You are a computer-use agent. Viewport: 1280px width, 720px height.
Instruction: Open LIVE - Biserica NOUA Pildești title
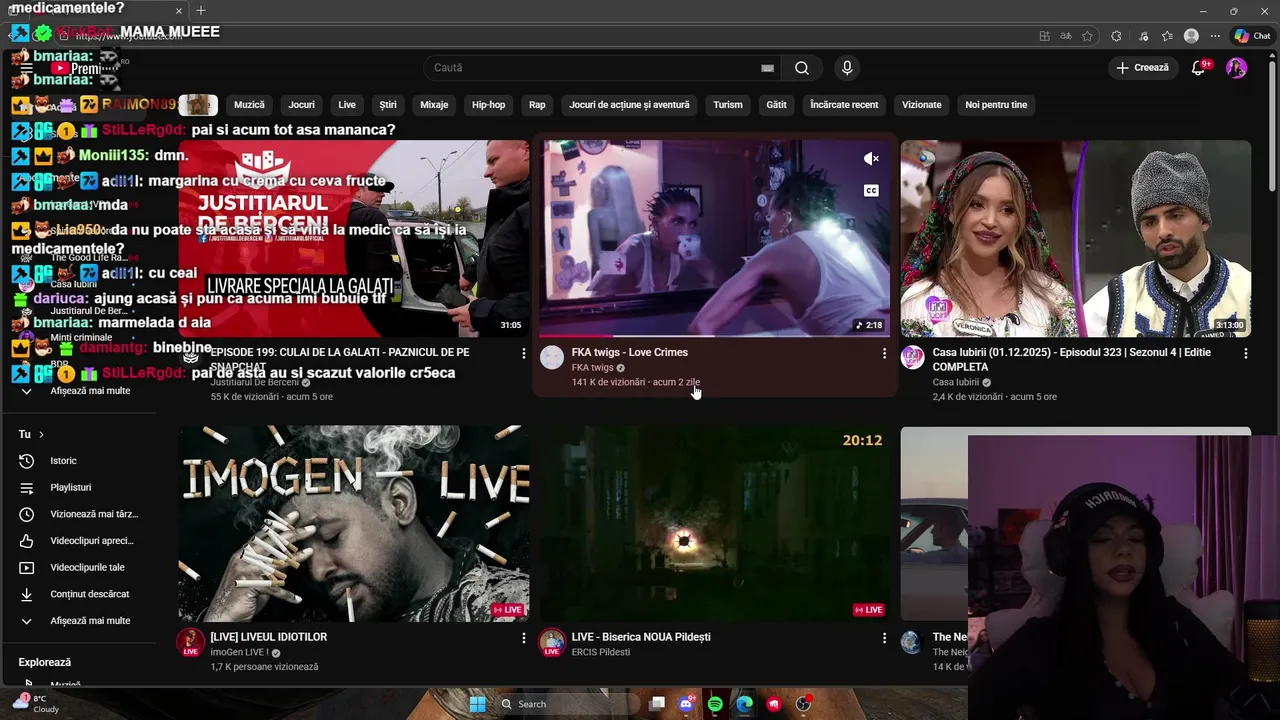641,637
